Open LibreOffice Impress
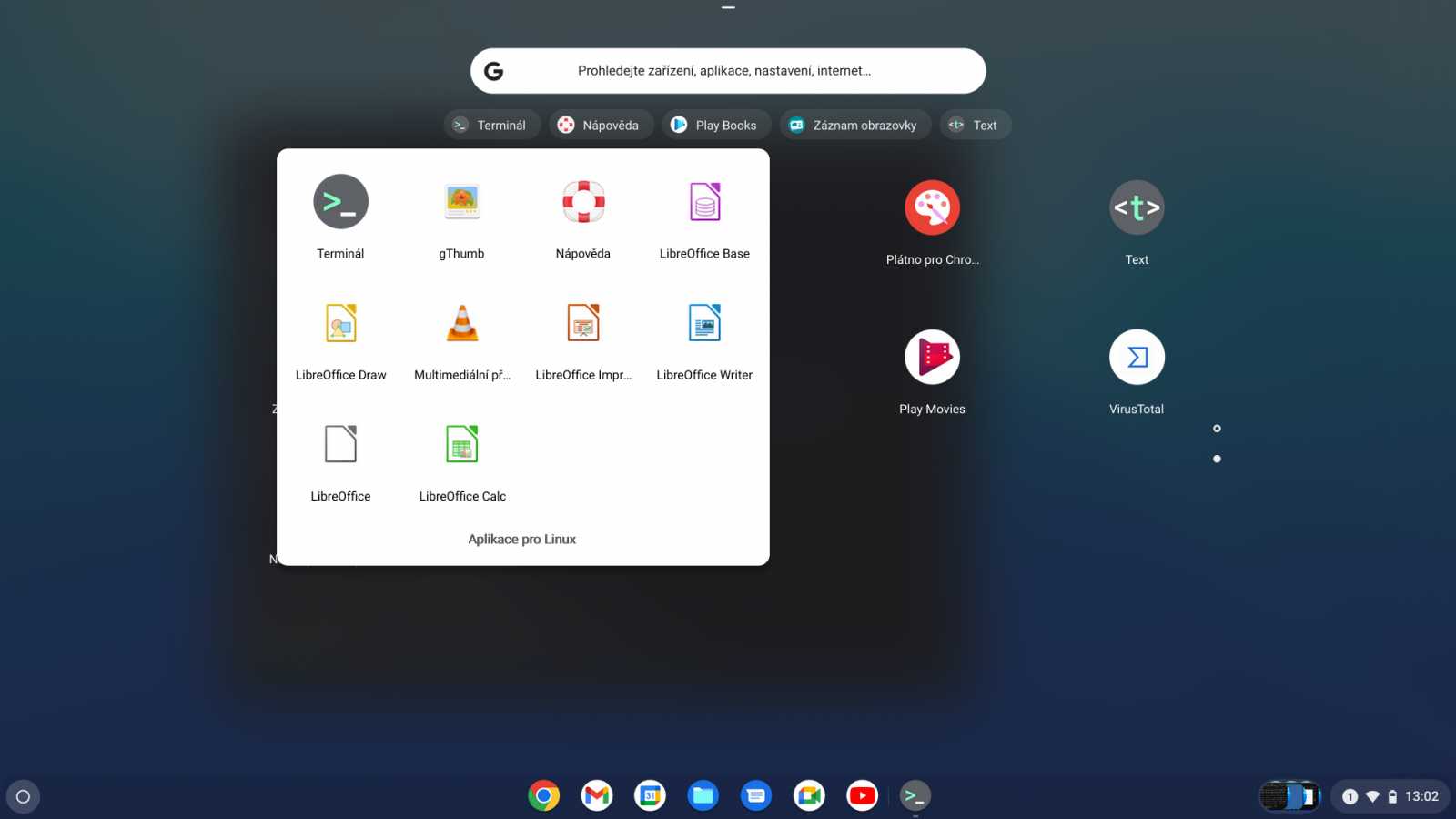Image resolution: width=1456 pixels, height=819 pixels. coord(583,323)
